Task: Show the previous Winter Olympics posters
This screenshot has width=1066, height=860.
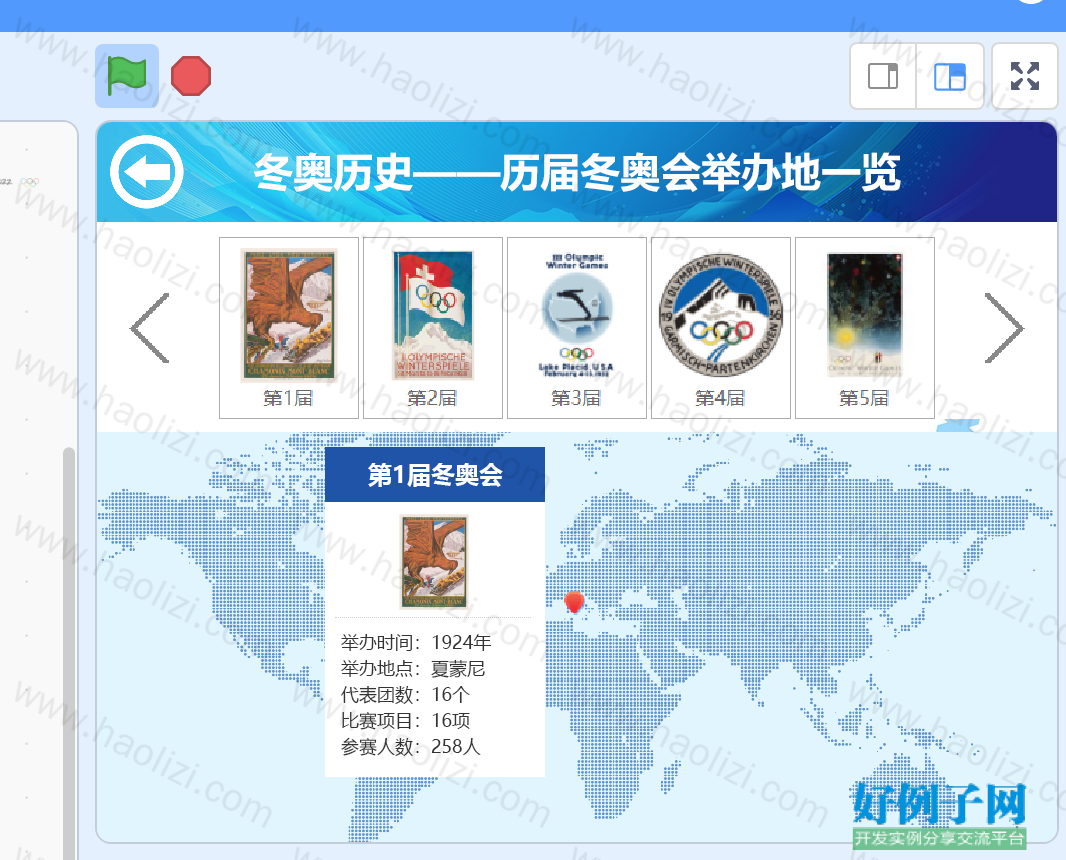Action: [150, 328]
